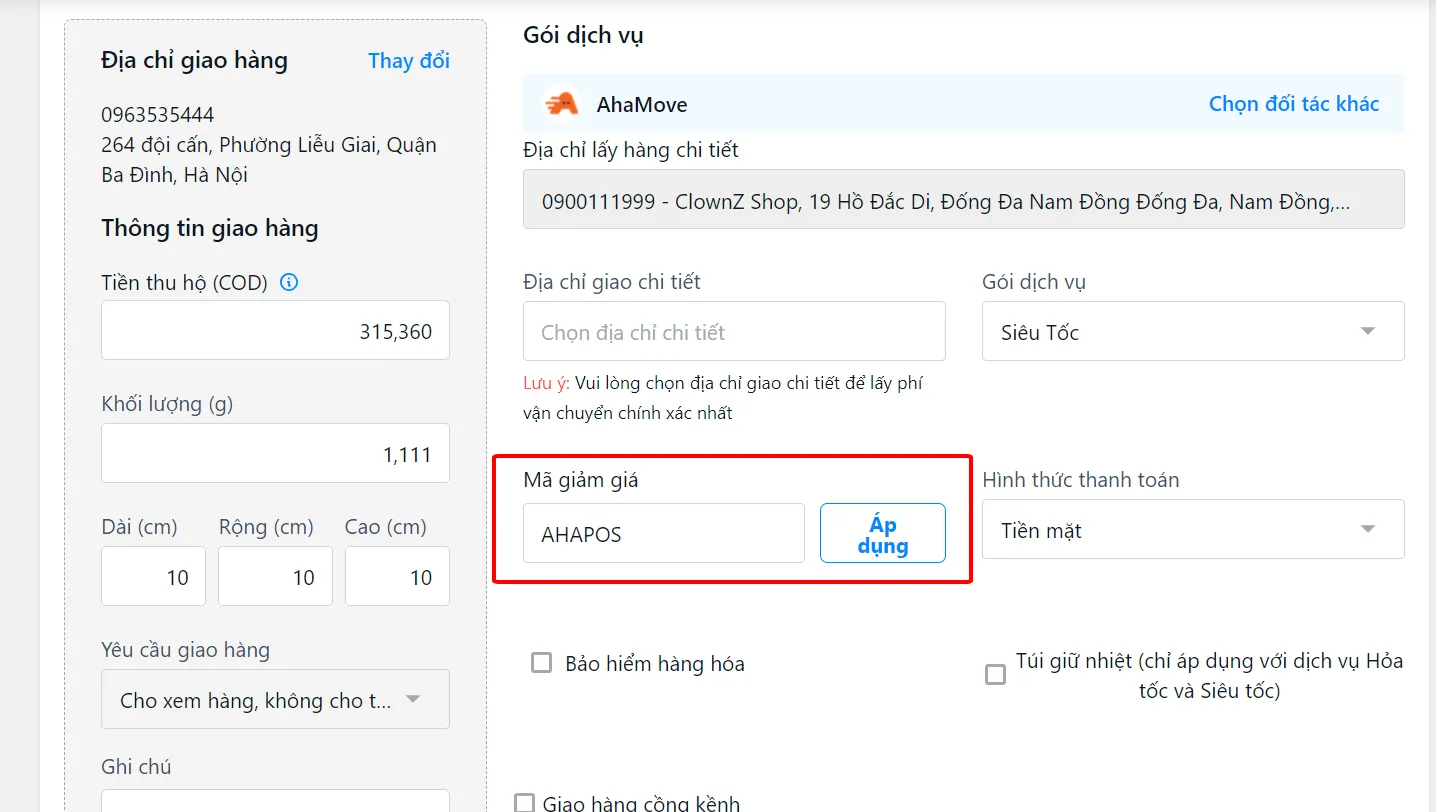The height and width of the screenshot is (812, 1436).
Task: Click the Gói dịch vụ section heading
Action: point(583,36)
